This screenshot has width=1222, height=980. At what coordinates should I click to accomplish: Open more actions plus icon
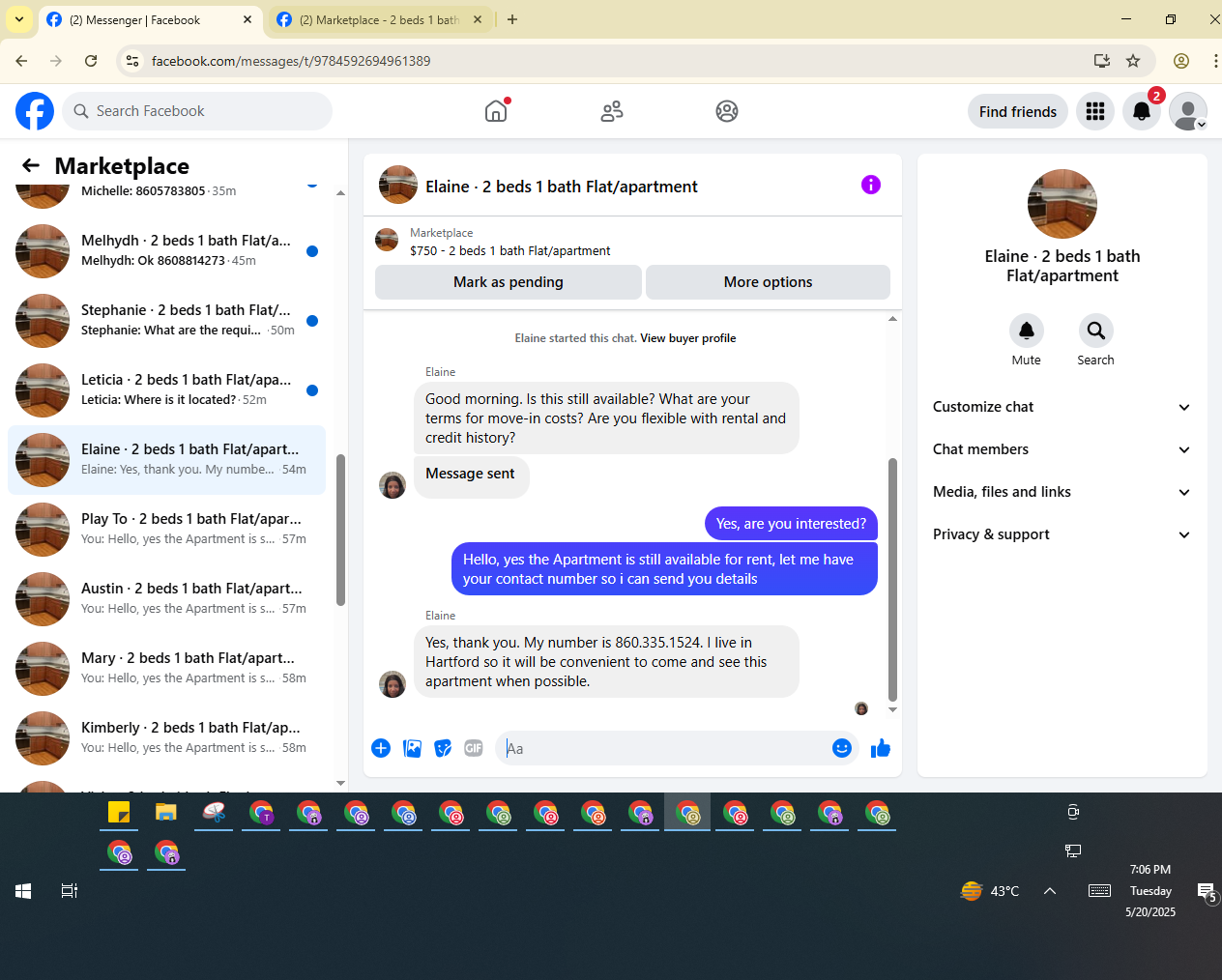tap(381, 748)
